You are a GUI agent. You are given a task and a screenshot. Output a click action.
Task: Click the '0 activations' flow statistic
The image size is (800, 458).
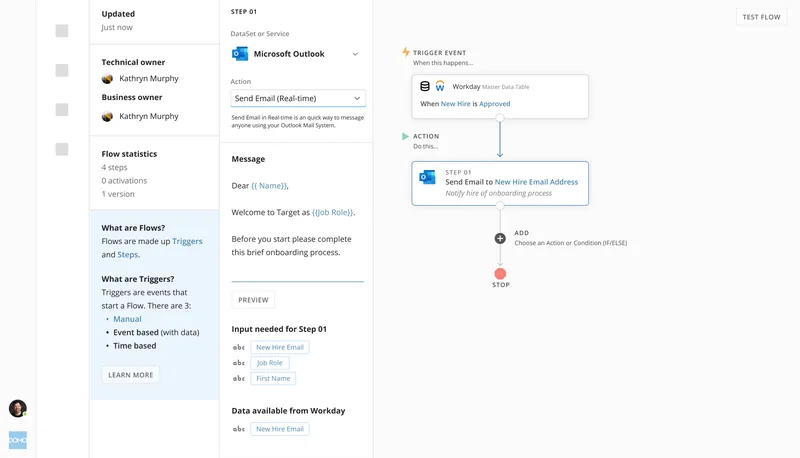coord(124,181)
